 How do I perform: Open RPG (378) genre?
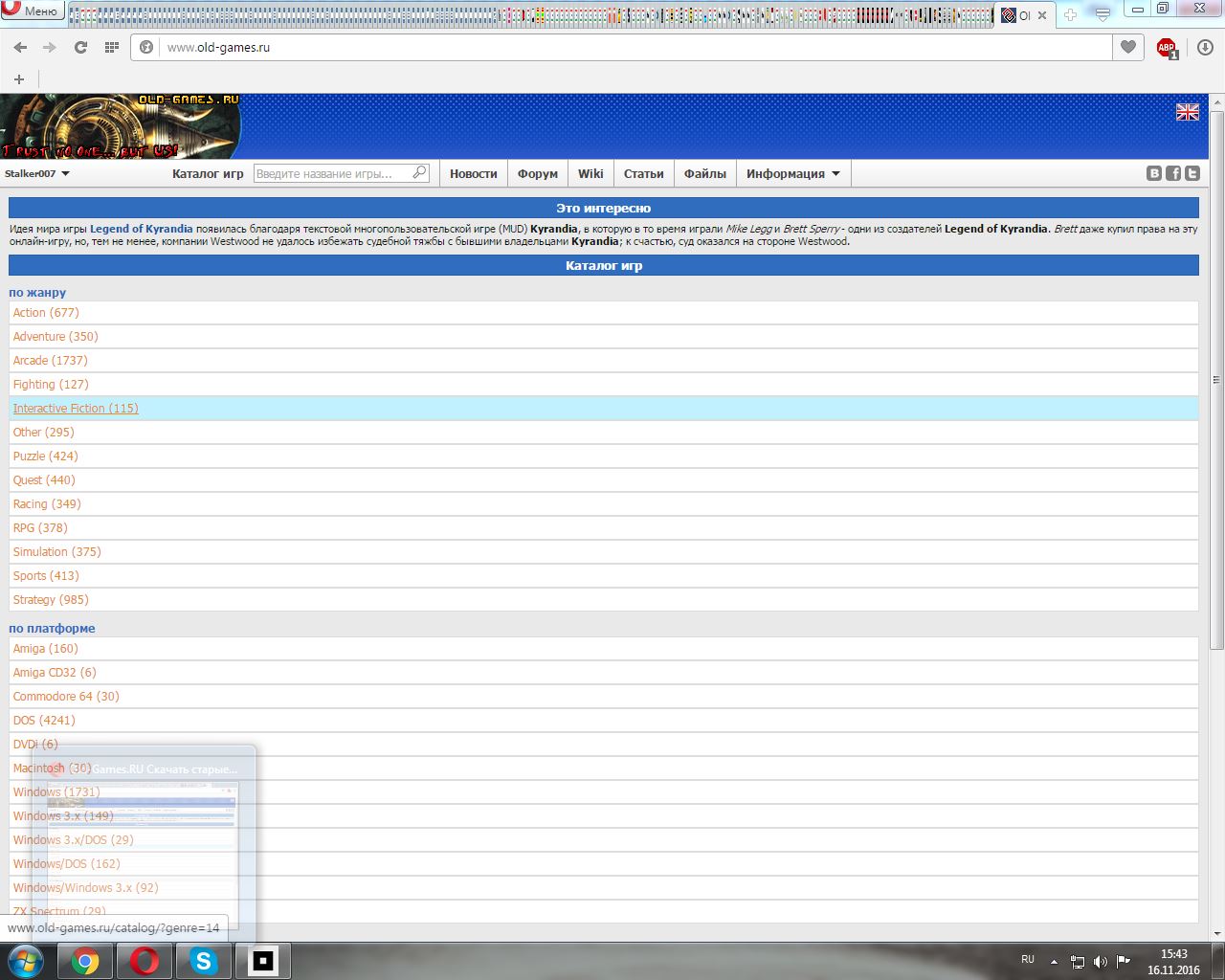pyautogui.click(x=40, y=528)
